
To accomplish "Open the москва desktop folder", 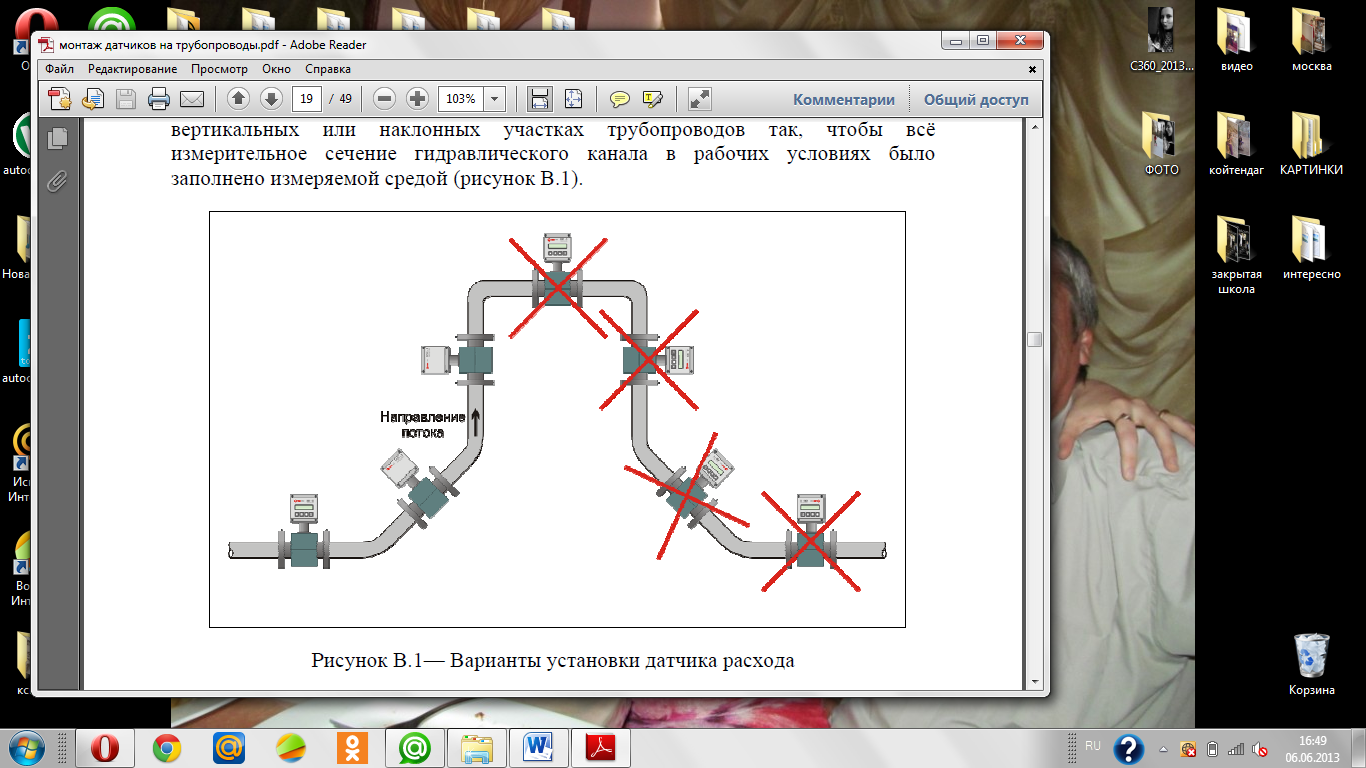I will coord(1311,40).
